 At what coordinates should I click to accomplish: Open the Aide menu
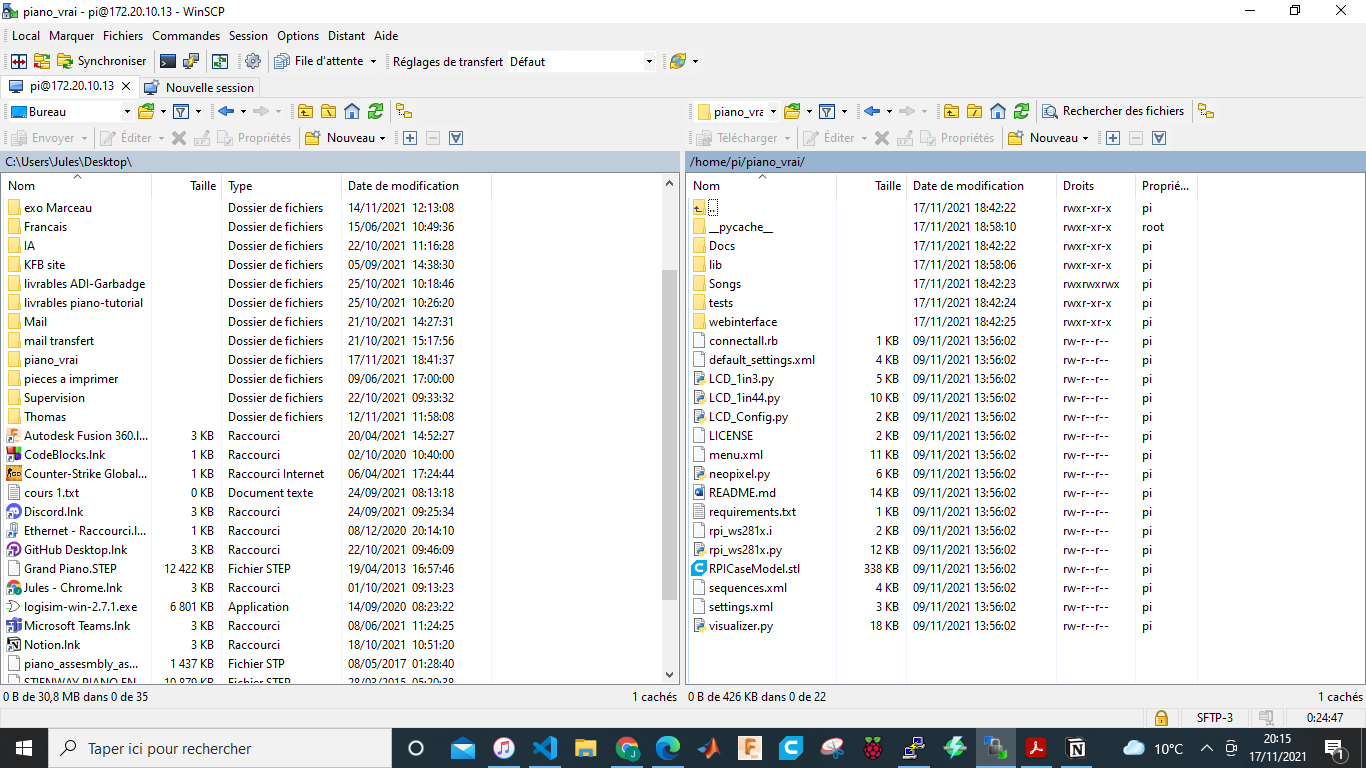pyautogui.click(x=386, y=35)
